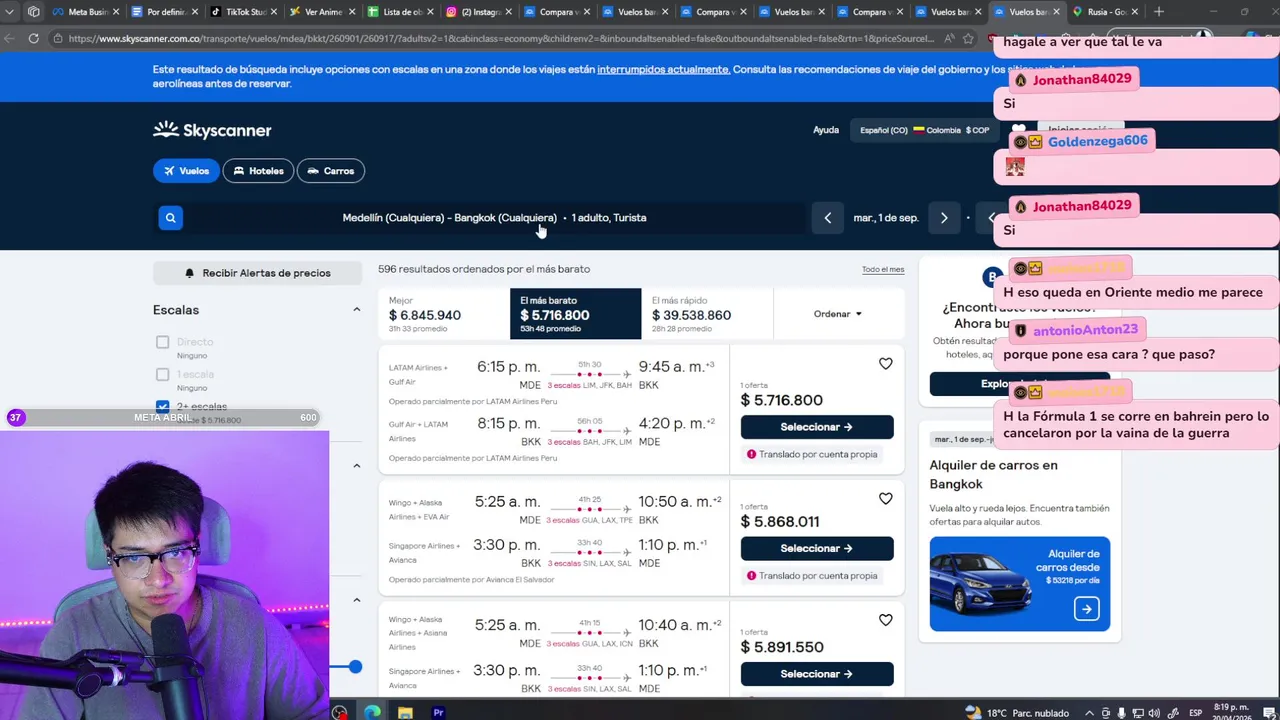
Task: Open the search magnifier button
Action: point(170,218)
